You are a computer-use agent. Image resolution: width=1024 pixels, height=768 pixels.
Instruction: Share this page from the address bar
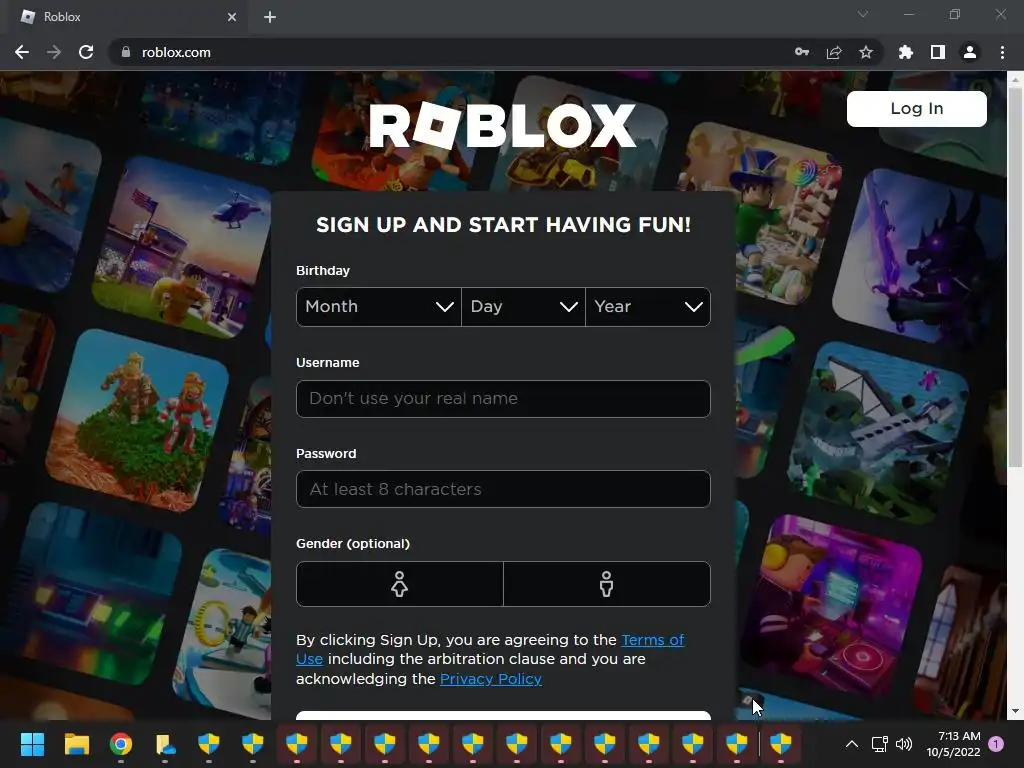coord(834,52)
